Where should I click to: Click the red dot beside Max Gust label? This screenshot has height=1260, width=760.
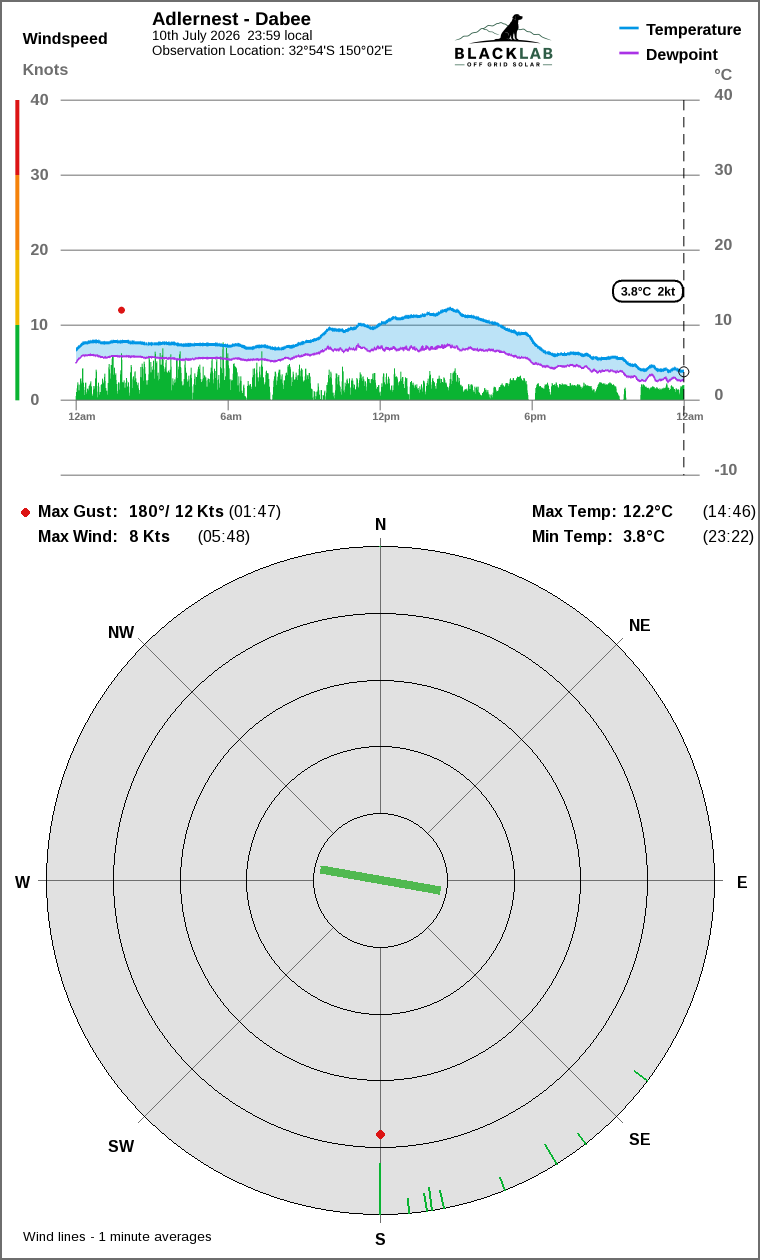[x=25, y=512]
